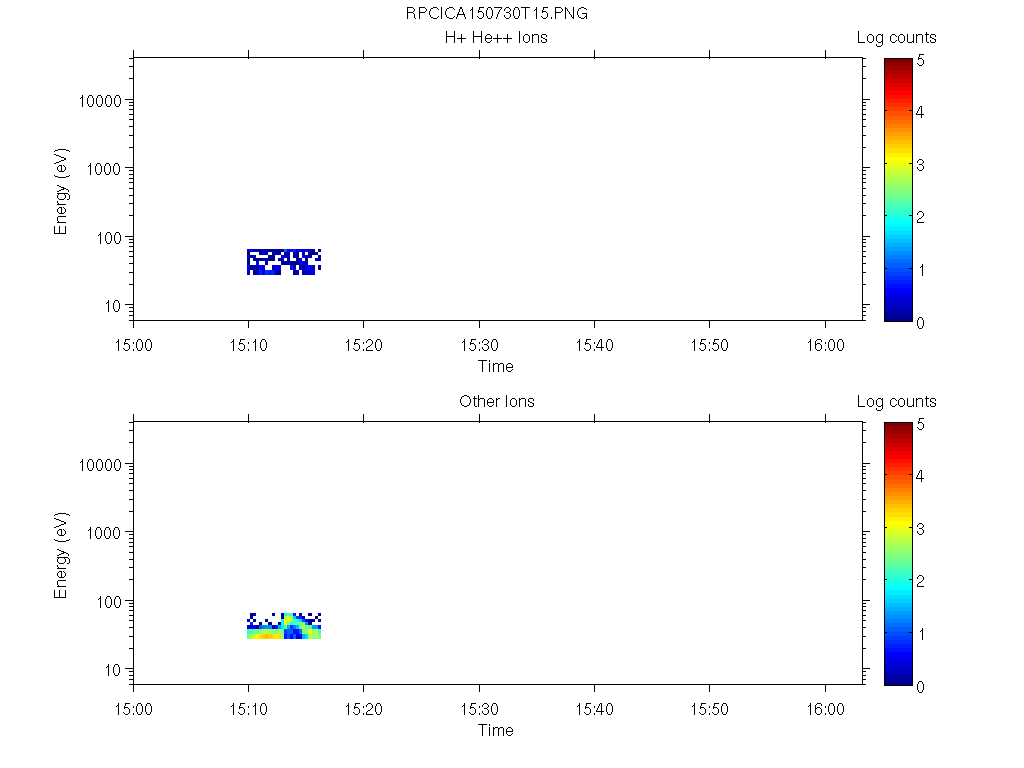Click the value 0 on the H+ He++ Ions colorbar

(x=920, y=323)
